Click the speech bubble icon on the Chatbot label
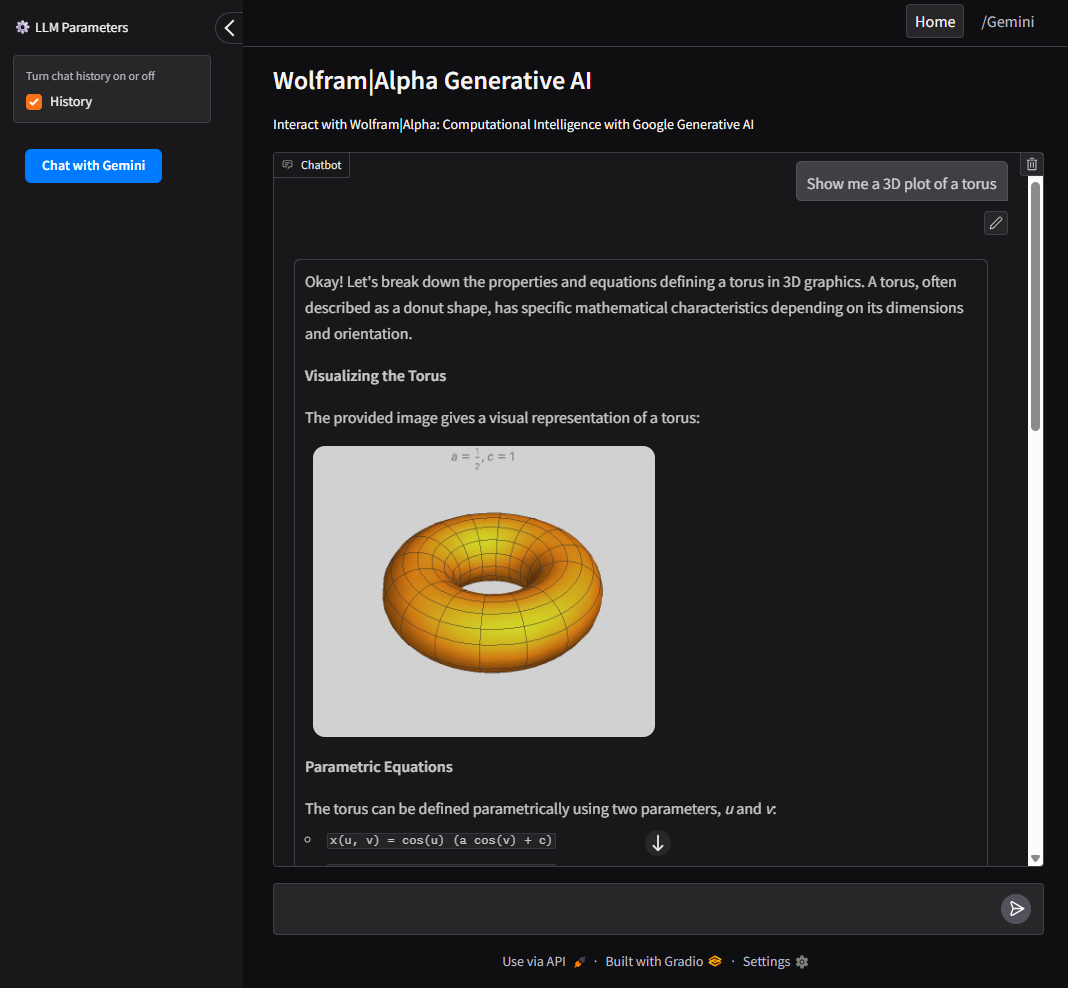The image size is (1068, 988). [x=288, y=164]
